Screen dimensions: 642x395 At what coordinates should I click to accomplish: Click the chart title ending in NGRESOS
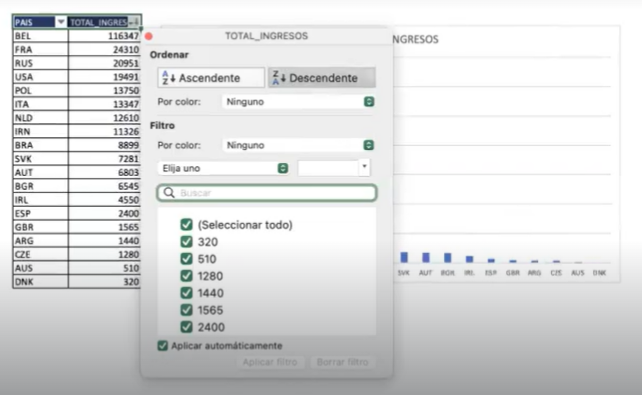[415, 39]
